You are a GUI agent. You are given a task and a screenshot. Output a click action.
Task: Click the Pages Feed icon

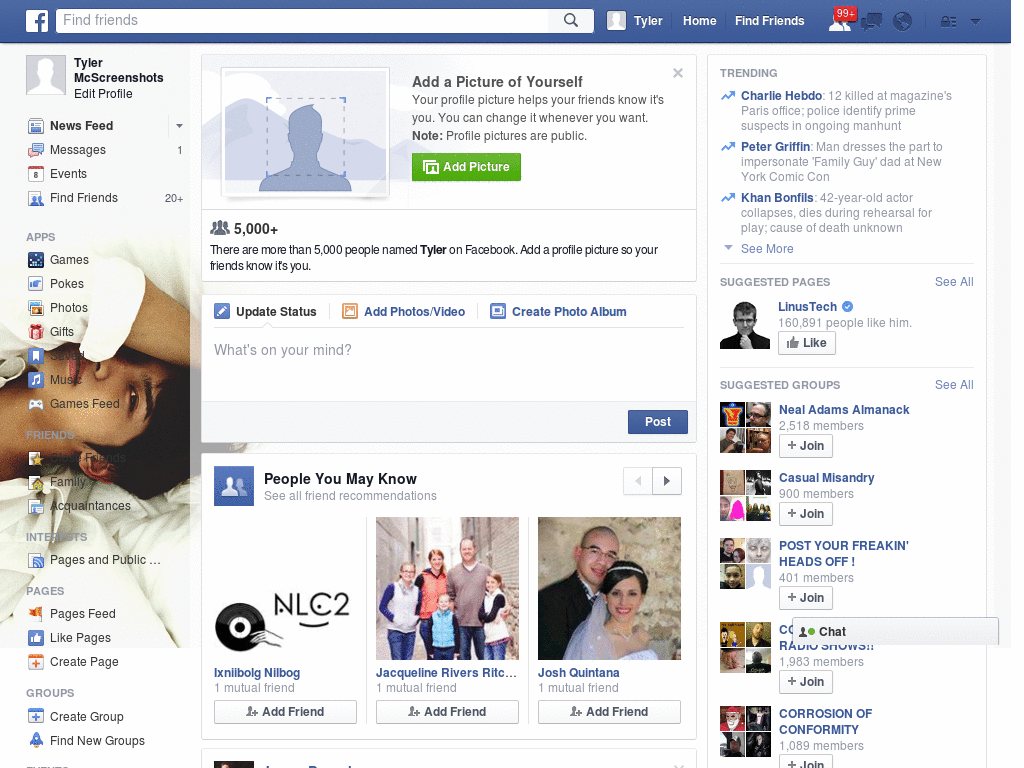point(36,614)
